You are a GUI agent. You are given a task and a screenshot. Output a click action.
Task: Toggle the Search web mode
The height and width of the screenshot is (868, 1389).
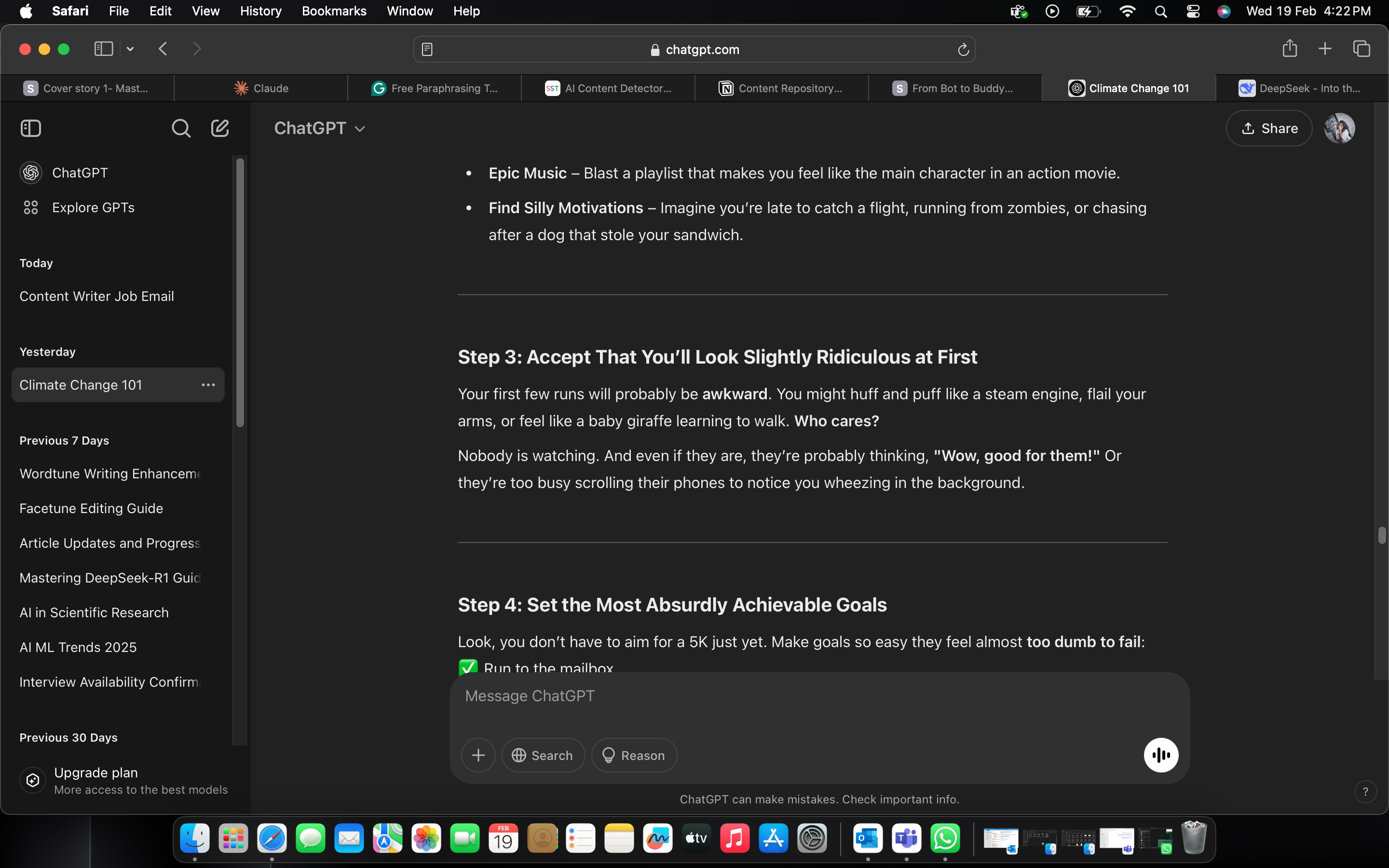click(543, 755)
